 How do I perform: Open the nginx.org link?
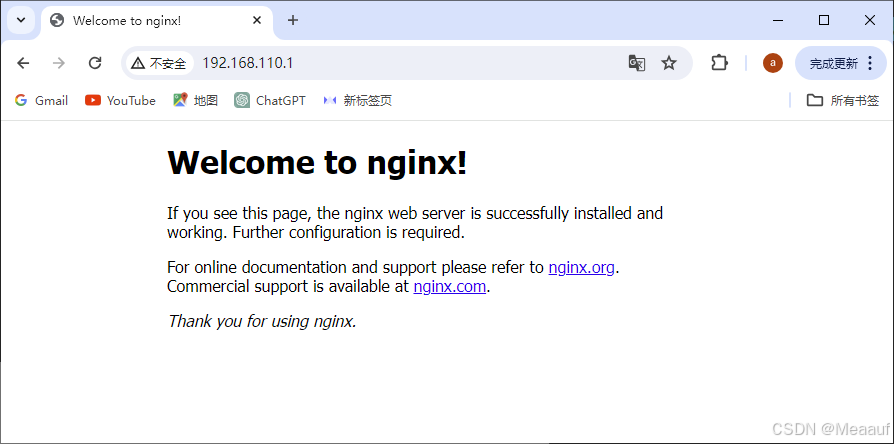pos(581,267)
